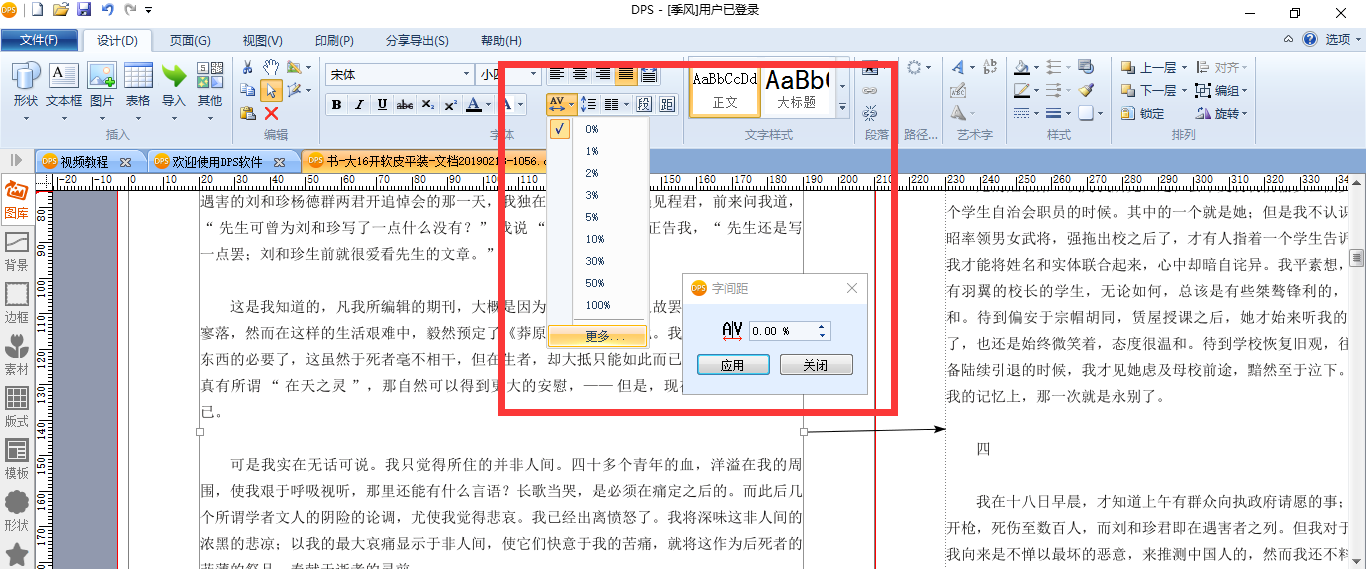Click the paste clipboard icon
Screen dimensions: 1366x569
(248, 113)
